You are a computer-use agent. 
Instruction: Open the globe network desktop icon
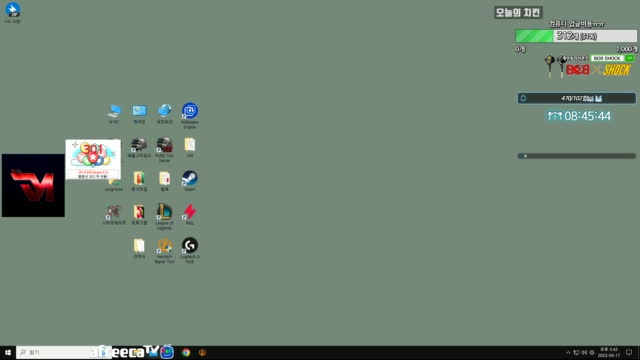click(164, 113)
